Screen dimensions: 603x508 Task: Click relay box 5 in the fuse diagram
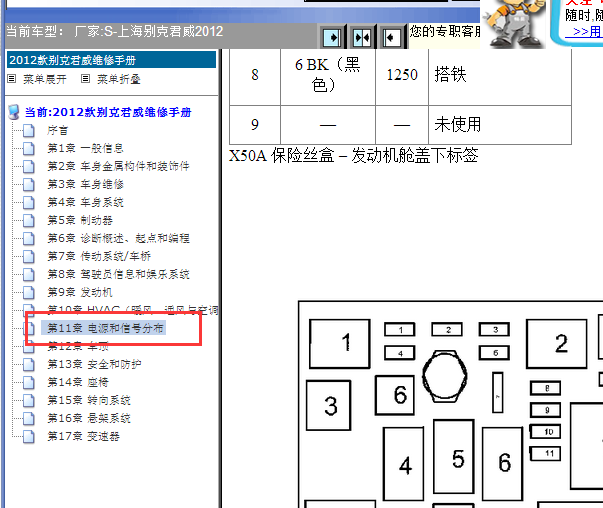coord(454,456)
